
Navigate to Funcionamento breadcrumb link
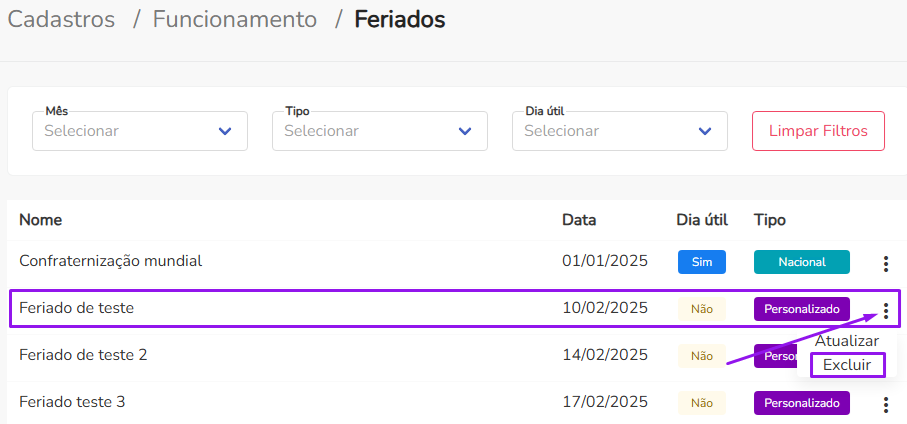235,19
